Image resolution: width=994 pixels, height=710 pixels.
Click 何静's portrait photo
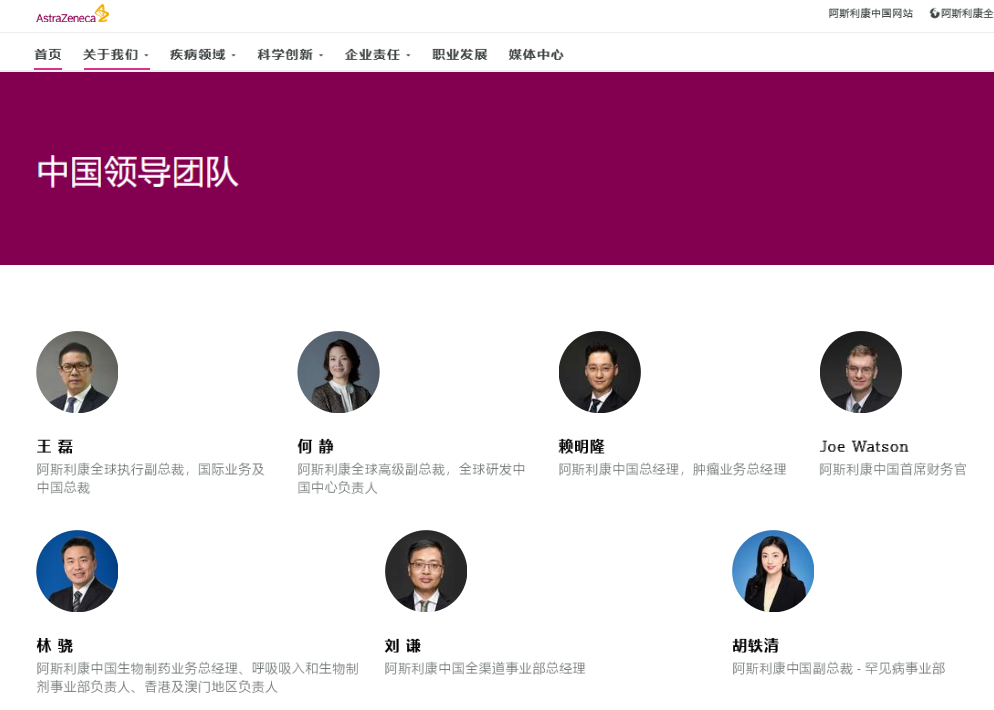pyautogui.click(x=338, y=372)
